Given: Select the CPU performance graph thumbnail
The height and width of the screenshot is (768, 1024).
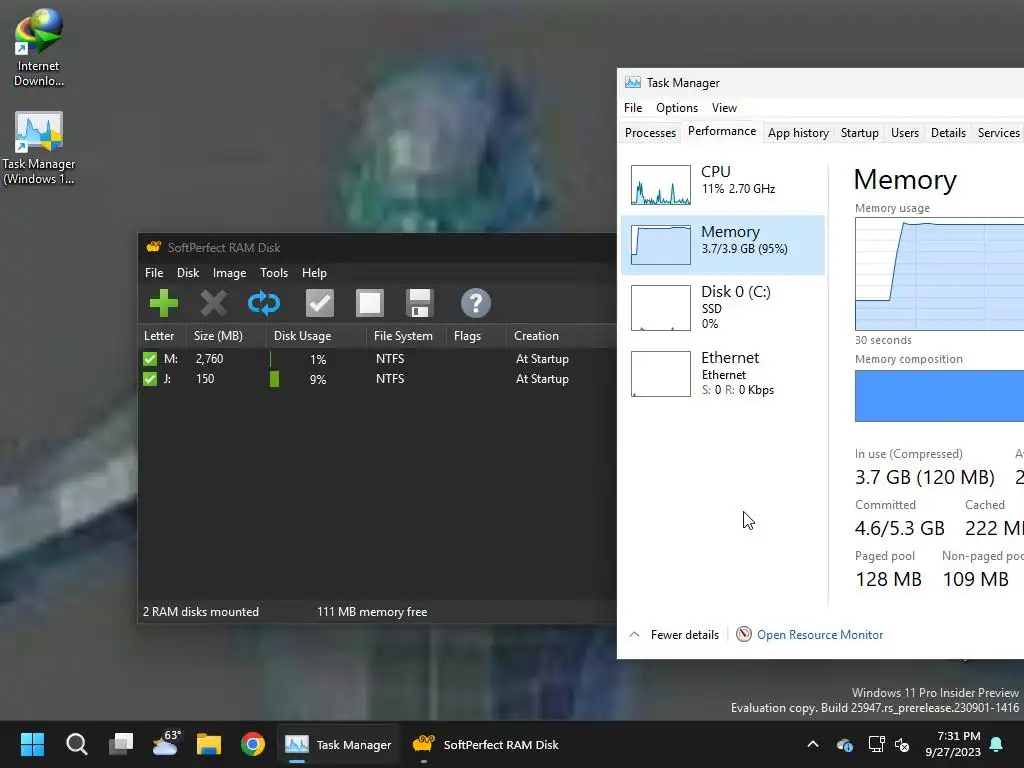Looking at the screenshot, I should click(x=660, y=185).
